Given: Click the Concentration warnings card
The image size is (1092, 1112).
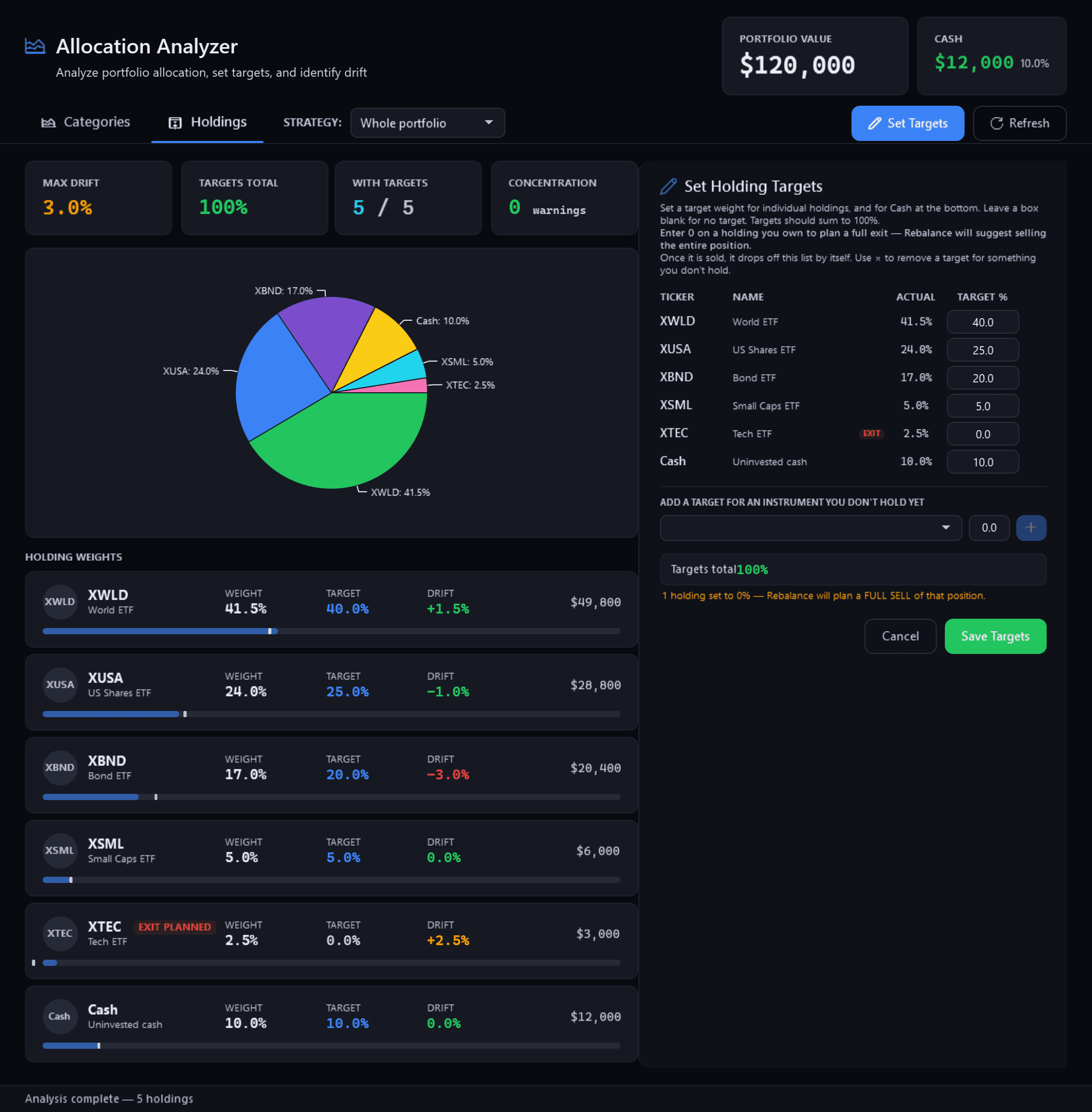Looking at the screenshot, I should (x=564, y=198).
